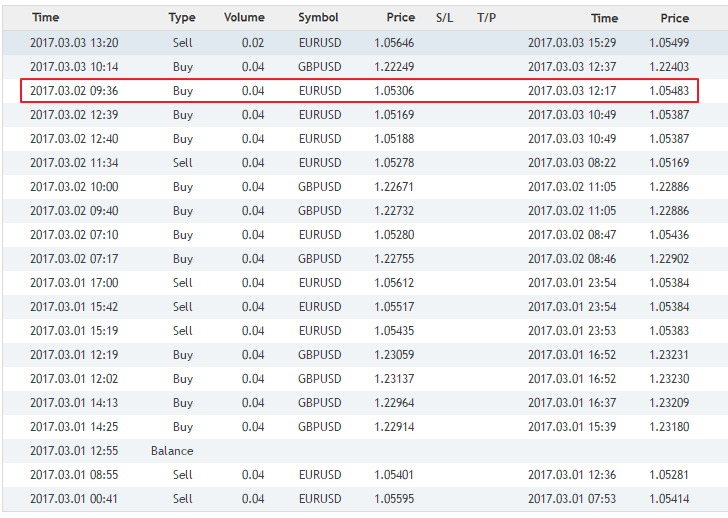Click close price 1.05281
The width and height of the screenshot is (728, 518).
pyautogui.click(x=669, y=475)
